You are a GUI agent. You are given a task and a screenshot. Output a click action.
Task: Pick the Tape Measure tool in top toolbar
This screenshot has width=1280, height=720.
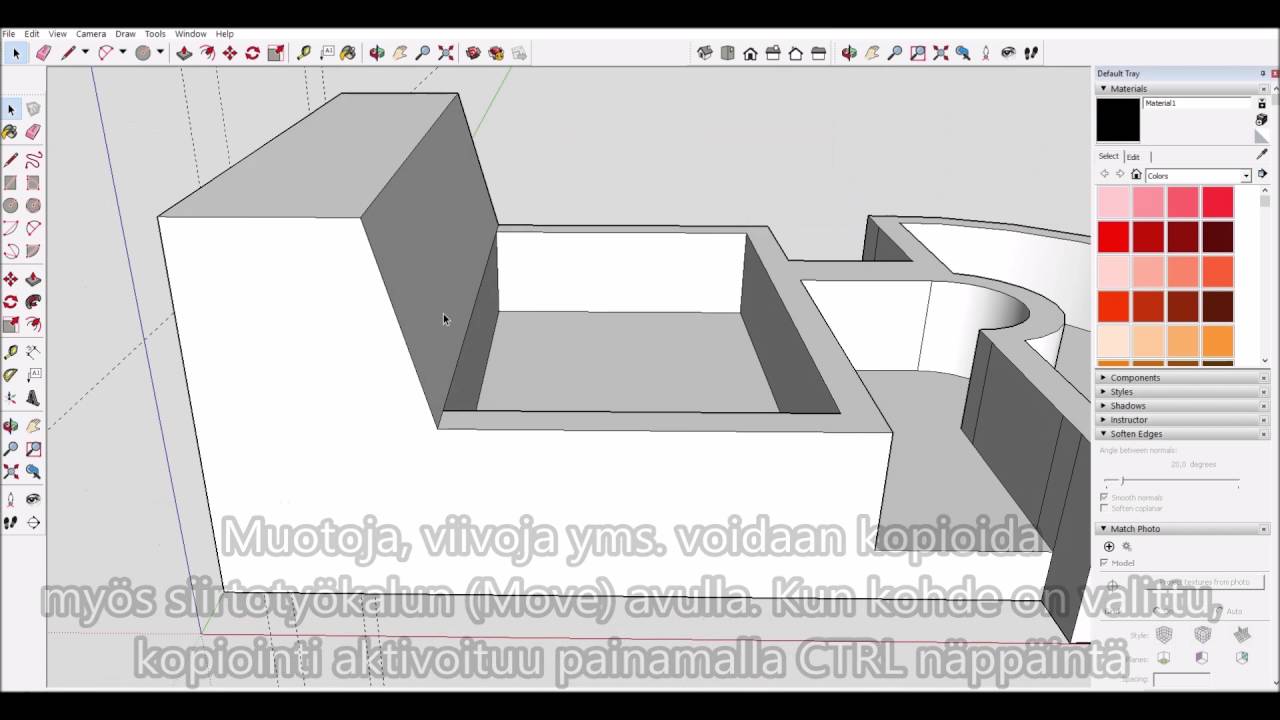point(304,53)
